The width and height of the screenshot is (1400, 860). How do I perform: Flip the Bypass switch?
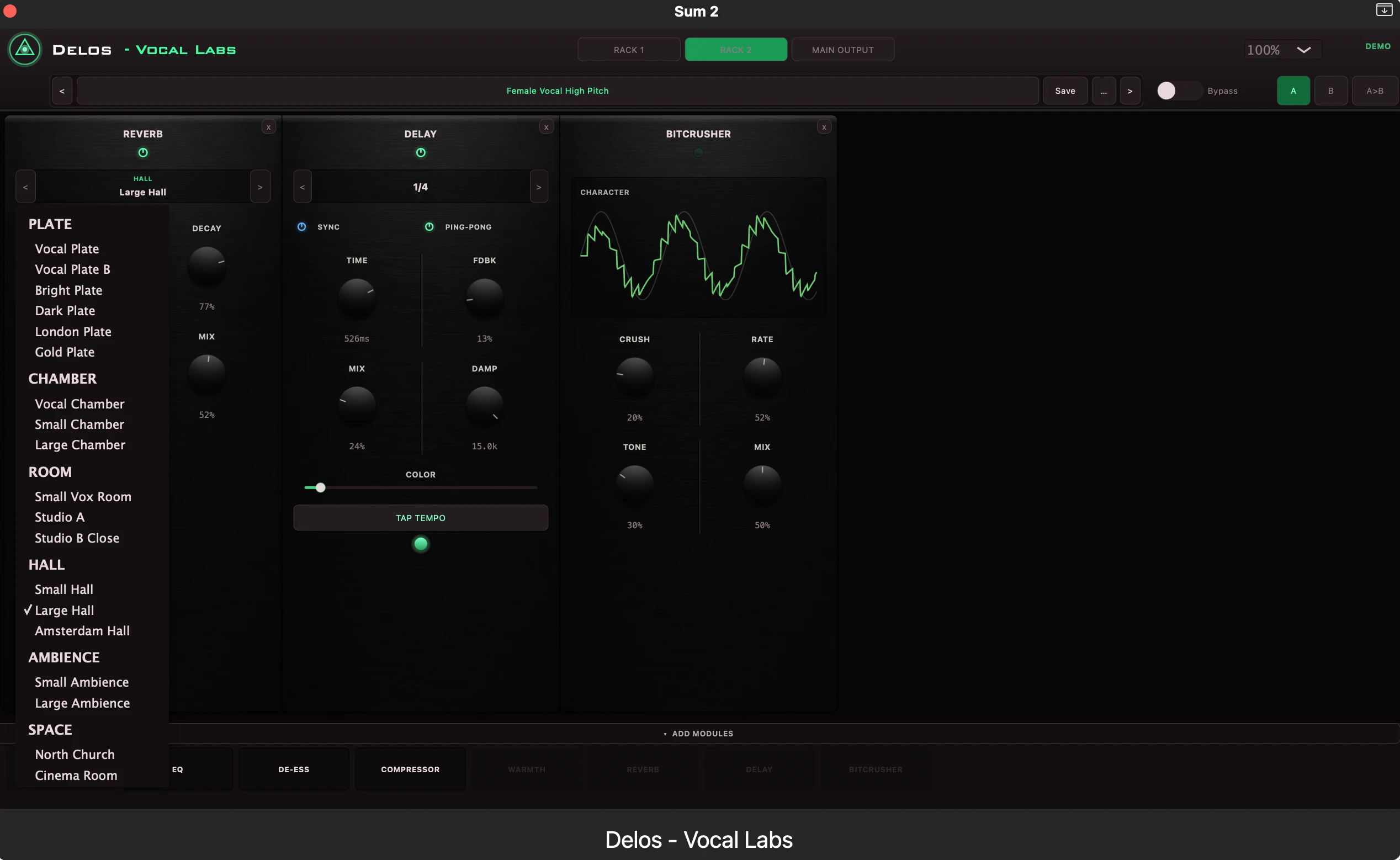click(x=1179, y=91)
